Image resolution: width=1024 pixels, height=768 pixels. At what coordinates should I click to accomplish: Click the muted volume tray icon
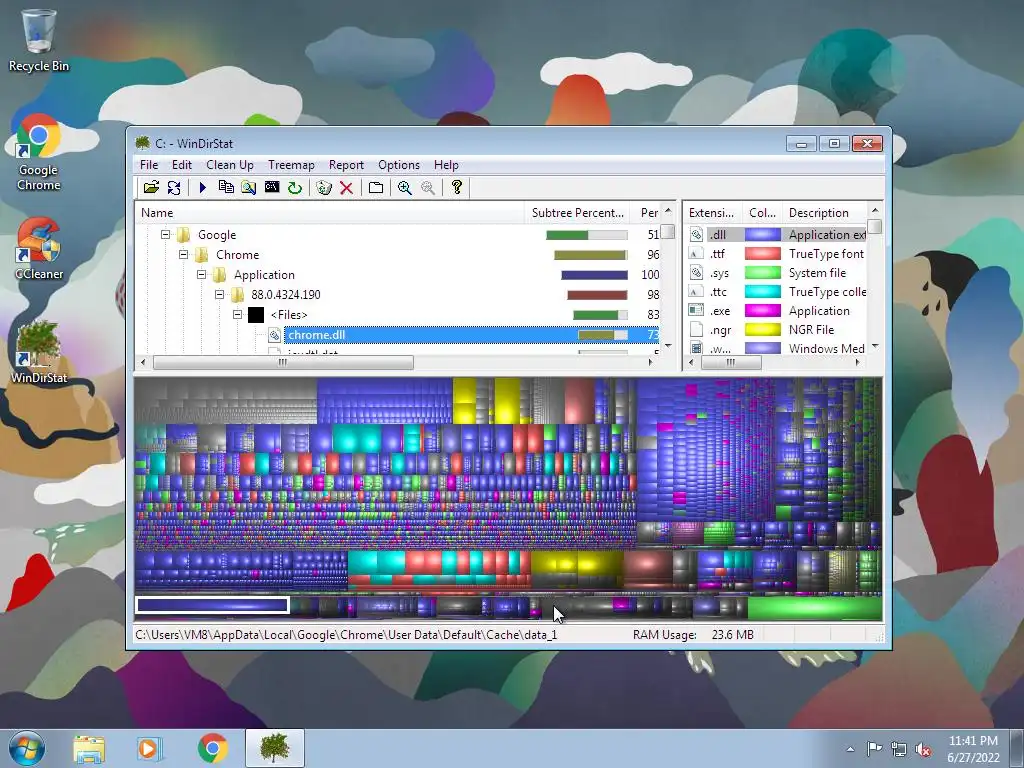923,750
